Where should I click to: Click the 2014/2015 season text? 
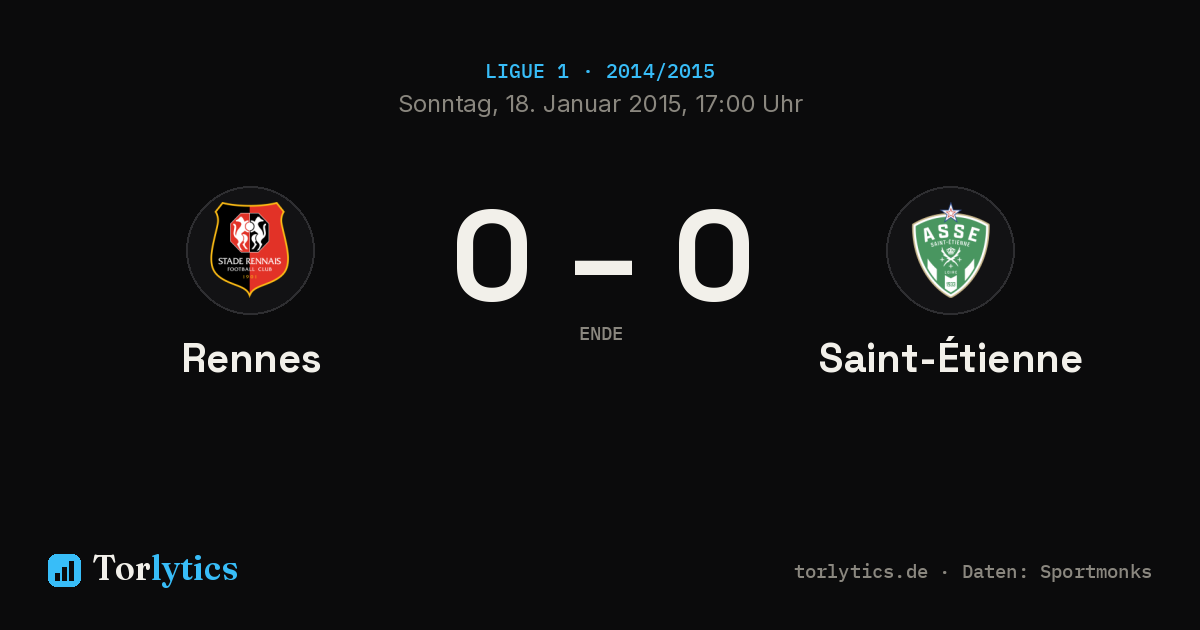[660, 72]
